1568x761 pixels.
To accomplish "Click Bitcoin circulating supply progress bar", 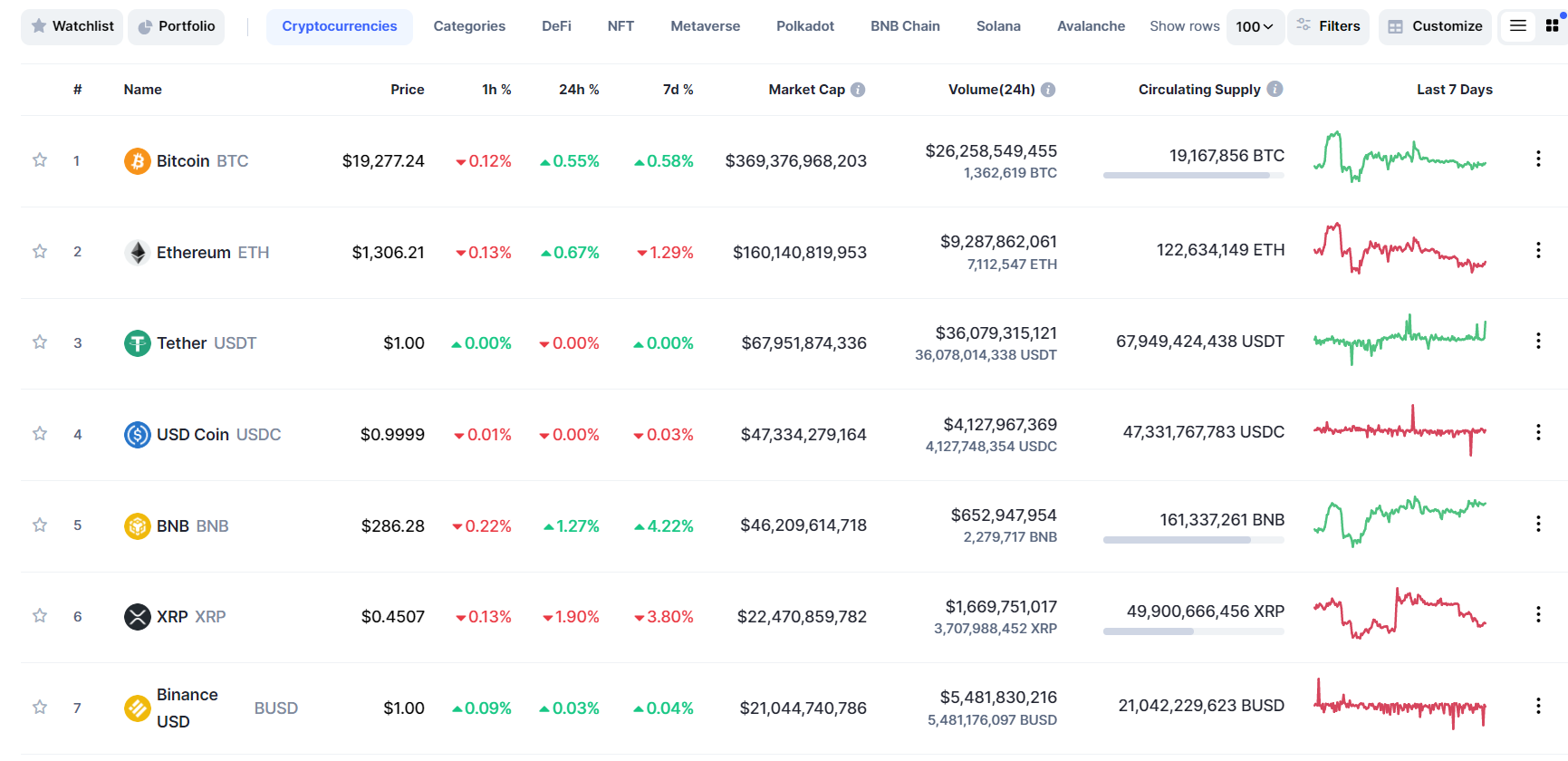I will [x=1194, y=176].
